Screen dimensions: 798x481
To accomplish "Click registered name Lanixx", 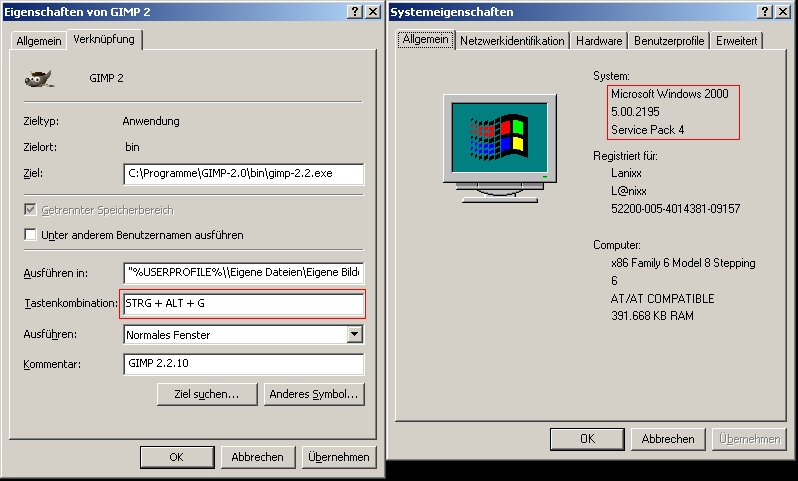I will click(x=626, y=173).
